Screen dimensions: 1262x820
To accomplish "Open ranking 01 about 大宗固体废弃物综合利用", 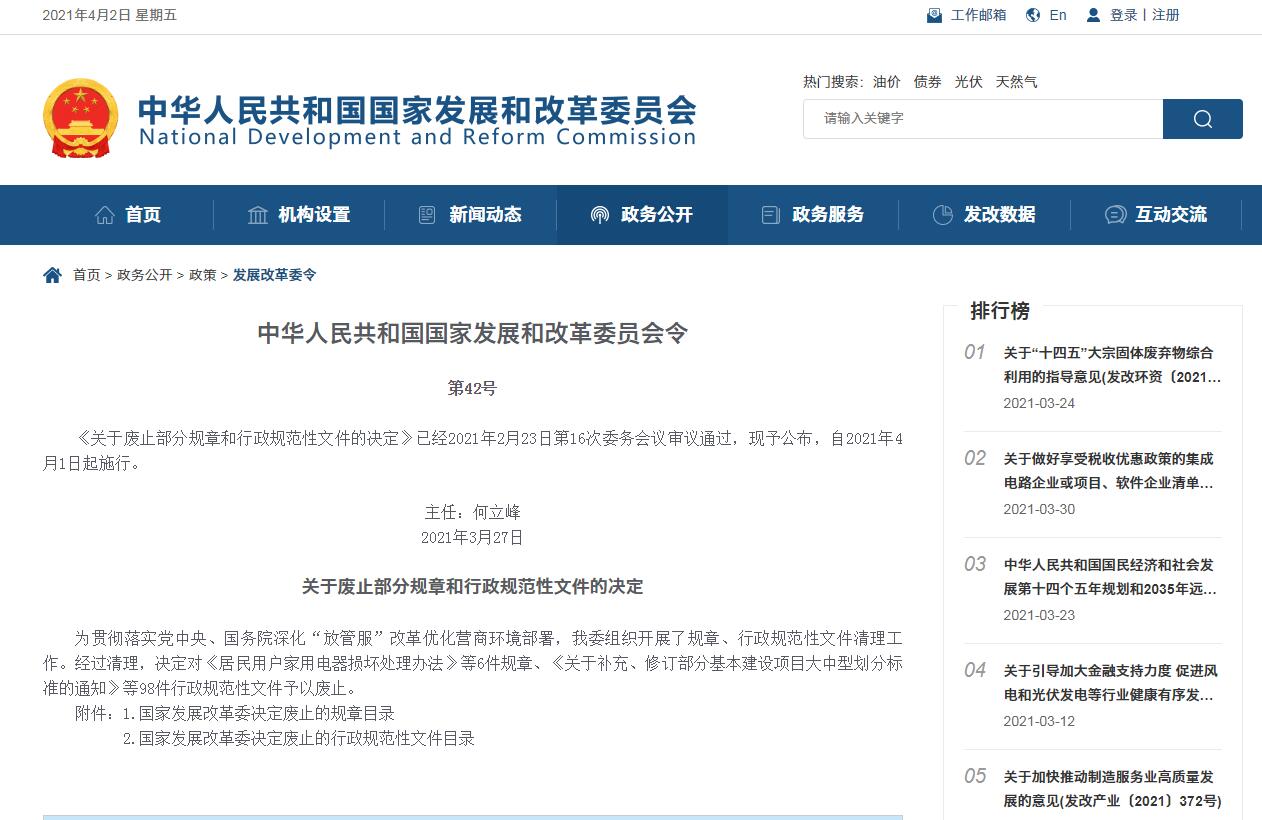I will point(1112,365).
